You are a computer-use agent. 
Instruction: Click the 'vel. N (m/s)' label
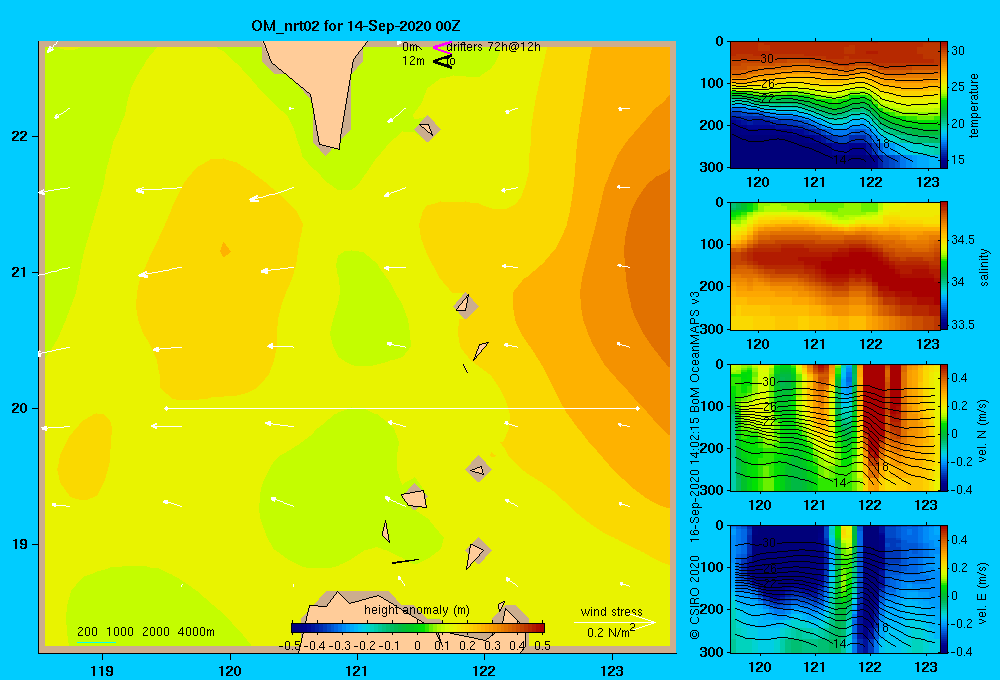pos(982,431)
